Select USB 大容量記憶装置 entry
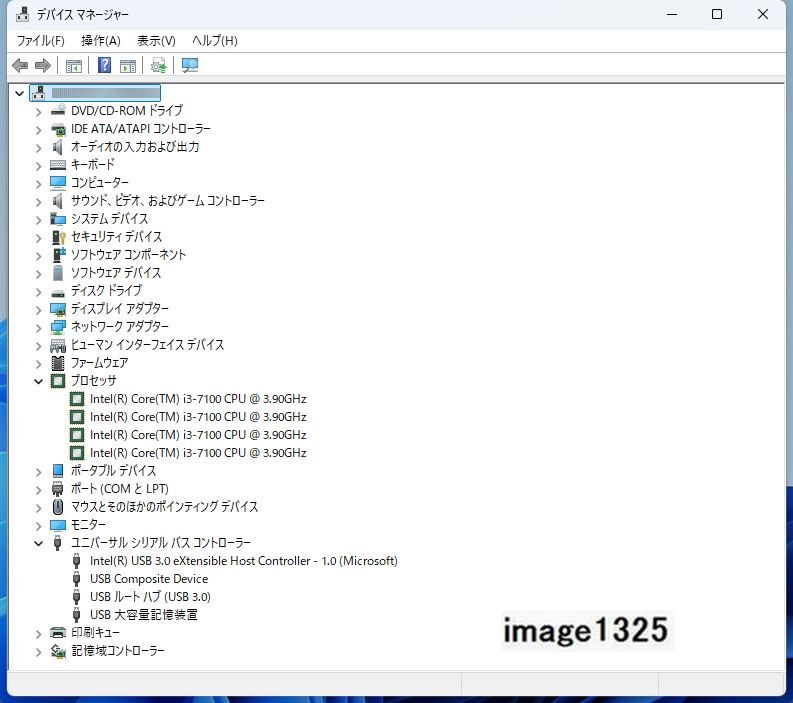Image resolution: width=793 pixels, height=703 pixels. (144, 614)
